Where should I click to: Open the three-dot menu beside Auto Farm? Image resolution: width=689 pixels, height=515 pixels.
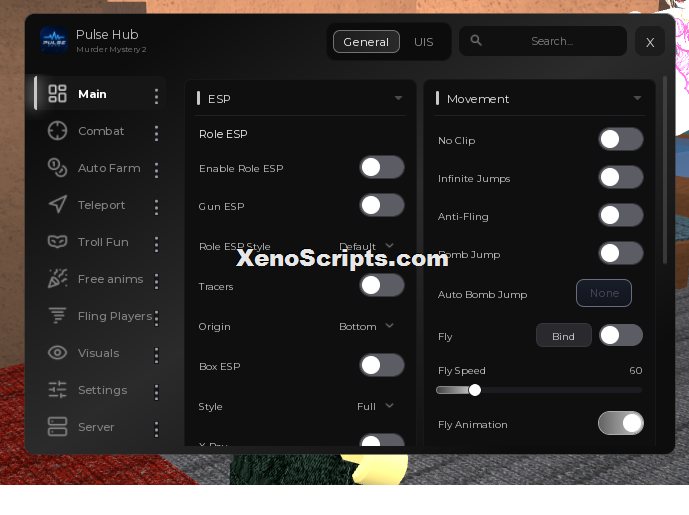[156, 170]
